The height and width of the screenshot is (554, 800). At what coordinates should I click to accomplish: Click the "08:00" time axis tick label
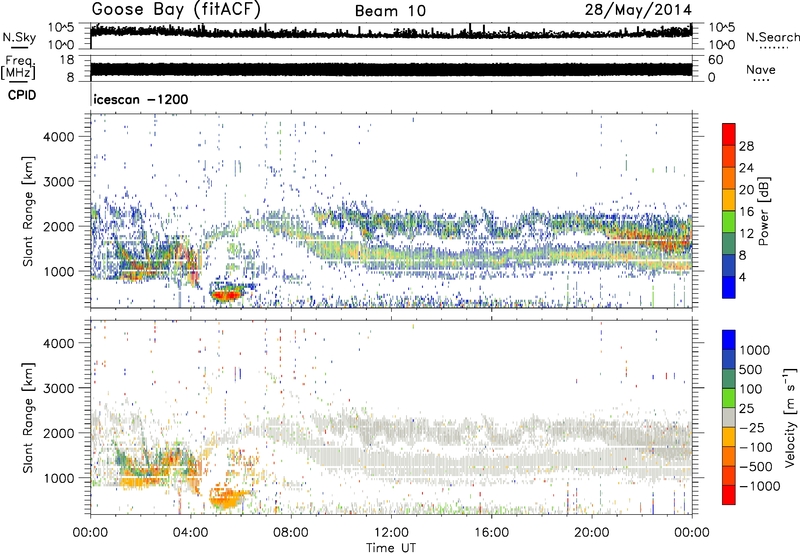pyautogui.click(x=291, y=533)
